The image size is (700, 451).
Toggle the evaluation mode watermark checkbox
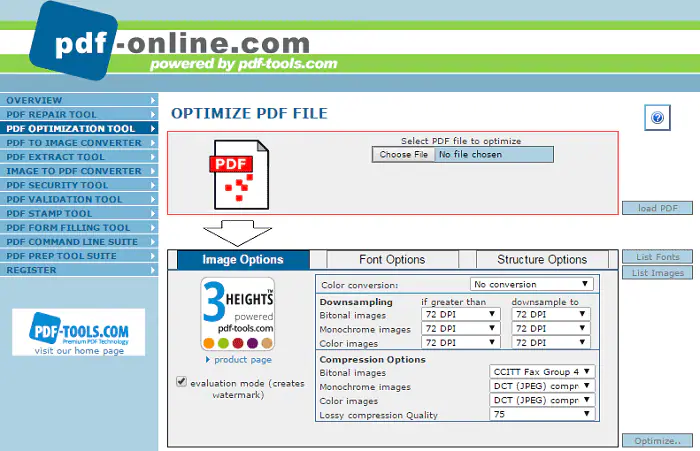(181, 382)
